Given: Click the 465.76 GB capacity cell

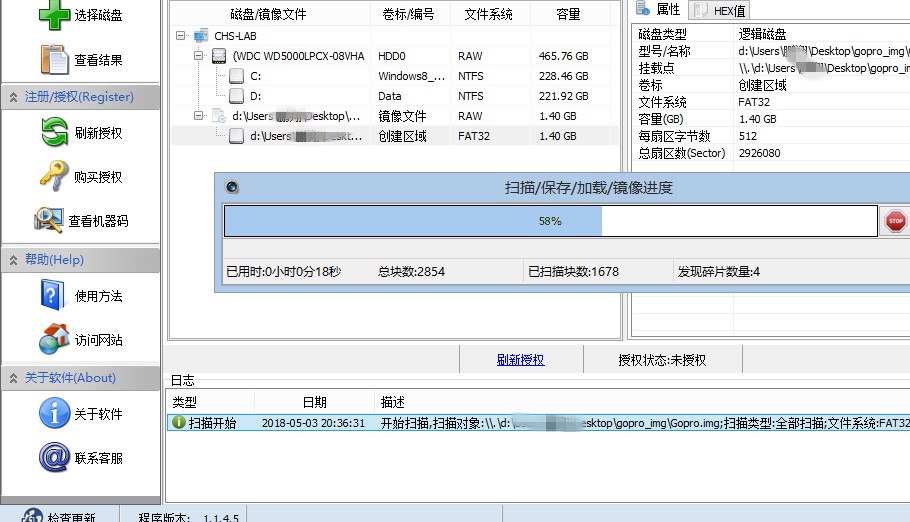Looking at the screenshot, I should (x=564, y=56).
